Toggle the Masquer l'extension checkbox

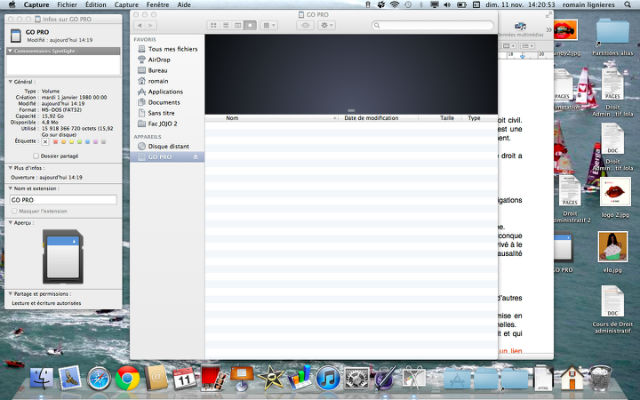[14, 211]
